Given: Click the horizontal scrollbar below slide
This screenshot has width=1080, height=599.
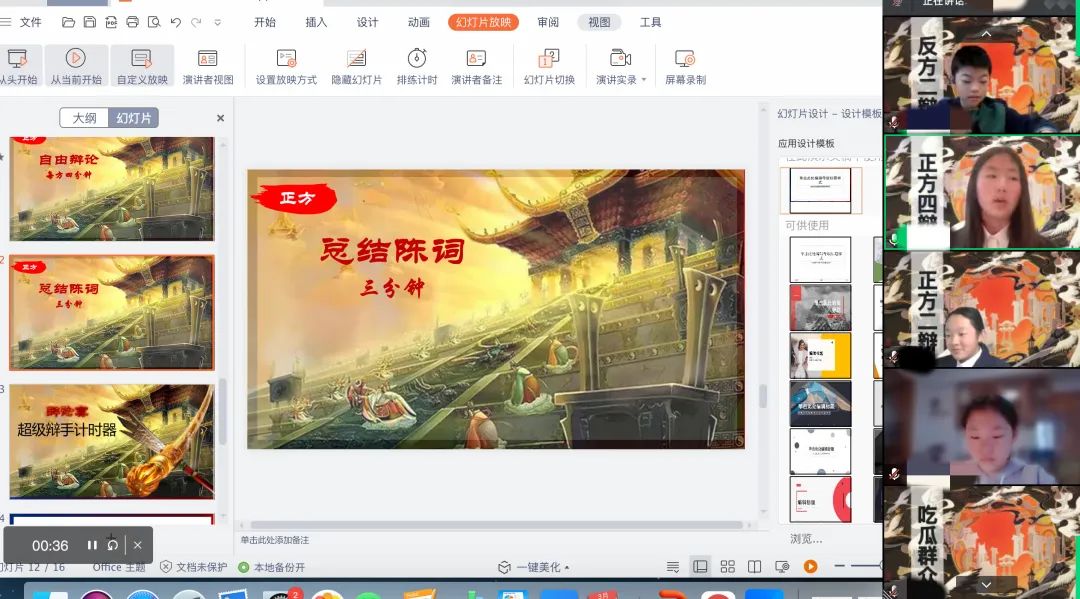Looking at the screenshot, I should point(496,525).
